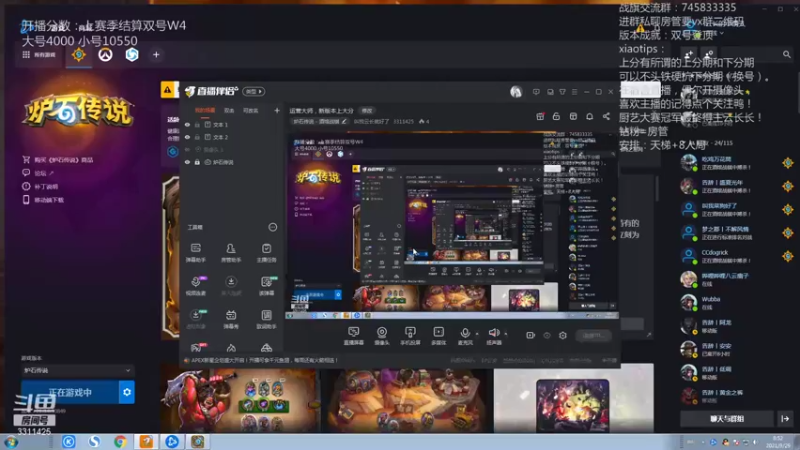800x450 pixels.
Task: Open the 类型 button beside the app logo
Action: (x=254, y=91)
